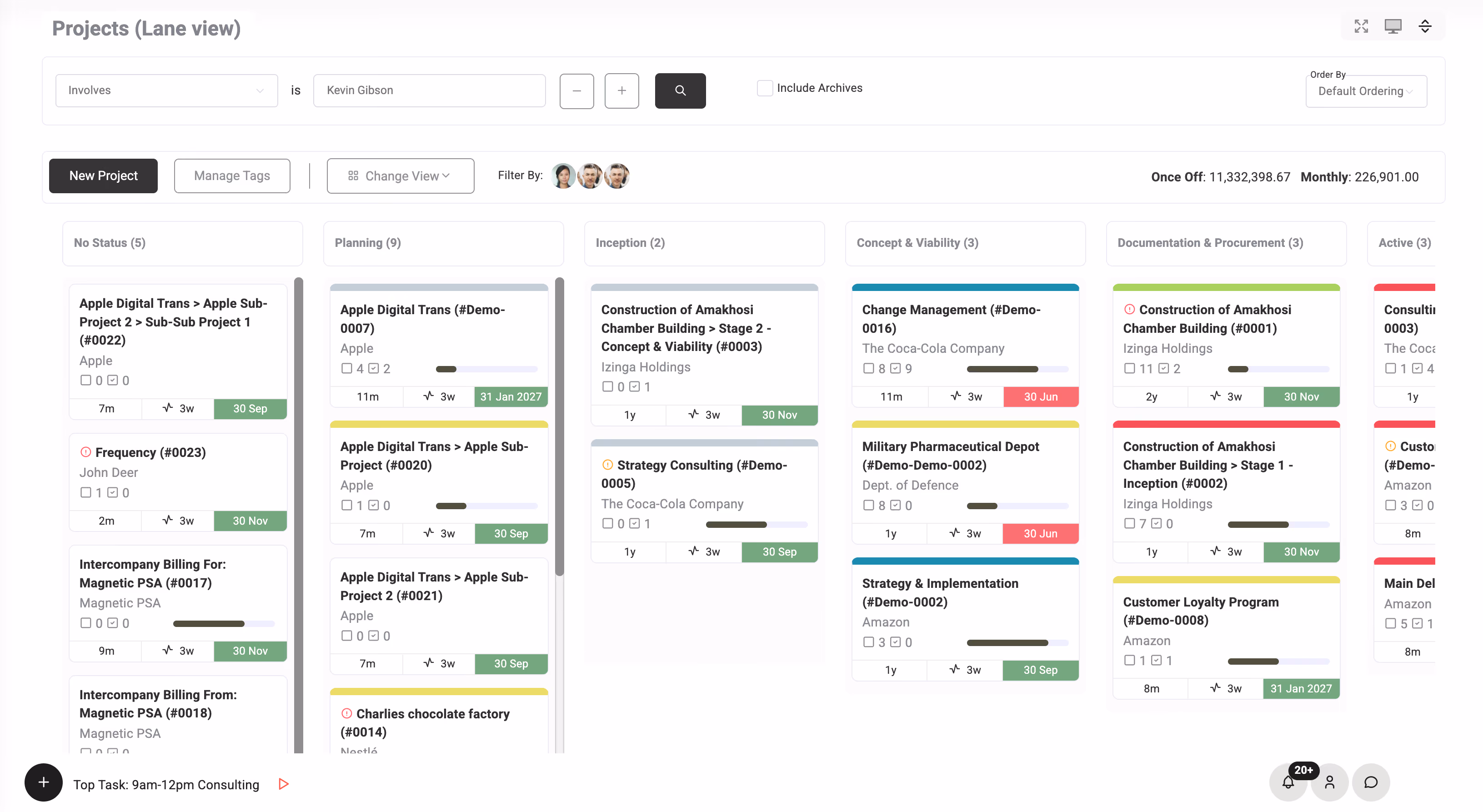The width and height of the screenshot is (1483, 812).
Task: Filter by the third avatar in Filter By
Action: pos(616,175)
